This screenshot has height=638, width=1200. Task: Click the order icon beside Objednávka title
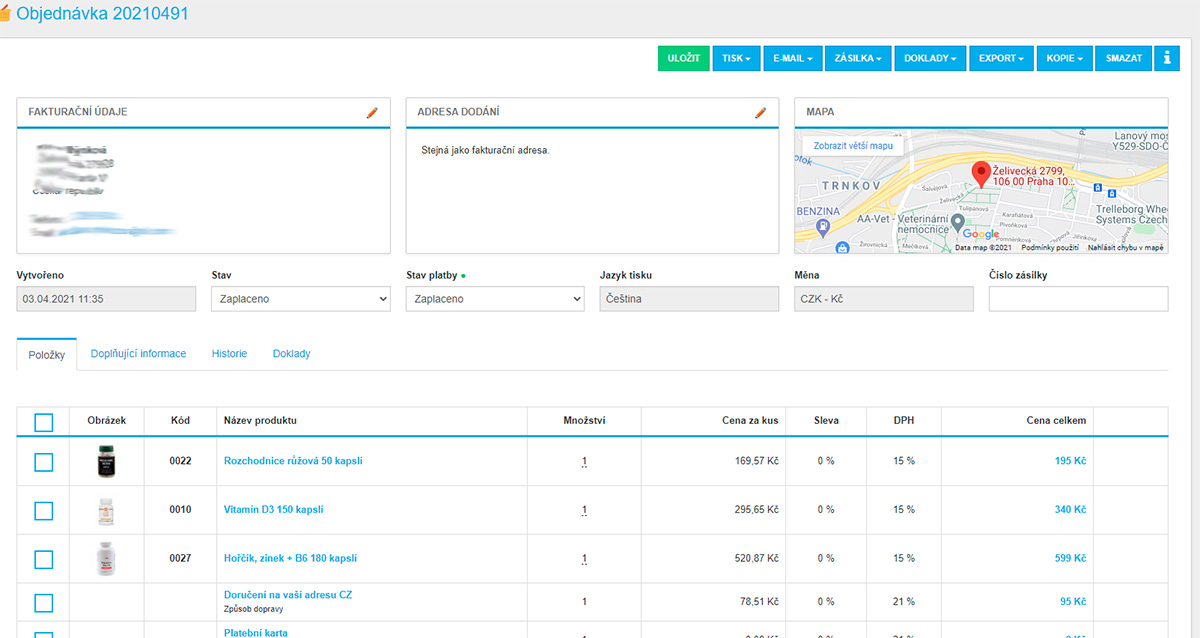point(5,15)
